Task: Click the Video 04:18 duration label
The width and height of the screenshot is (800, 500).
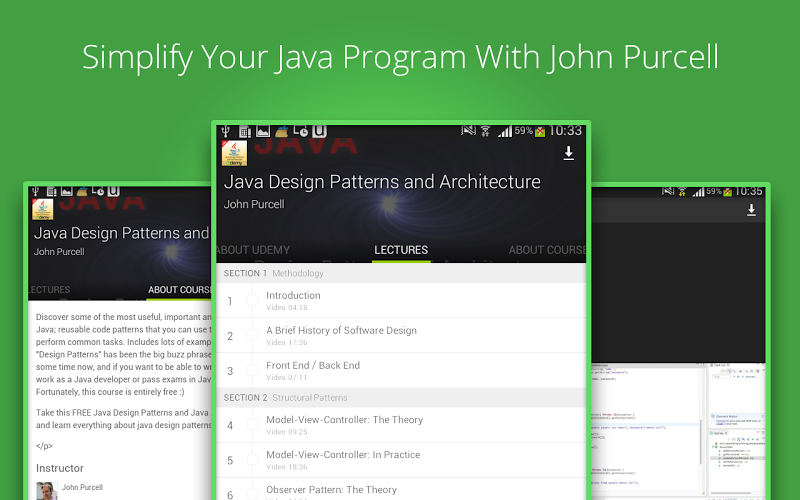Action: (x=286, y=308)
